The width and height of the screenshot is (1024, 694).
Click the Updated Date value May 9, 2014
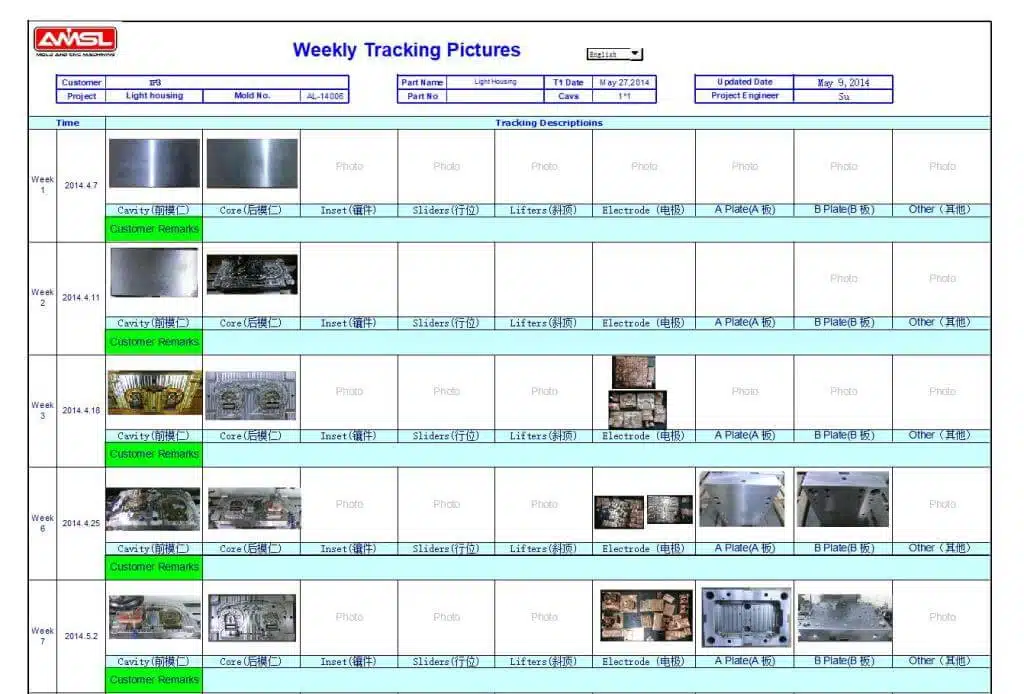click(843, 83)
